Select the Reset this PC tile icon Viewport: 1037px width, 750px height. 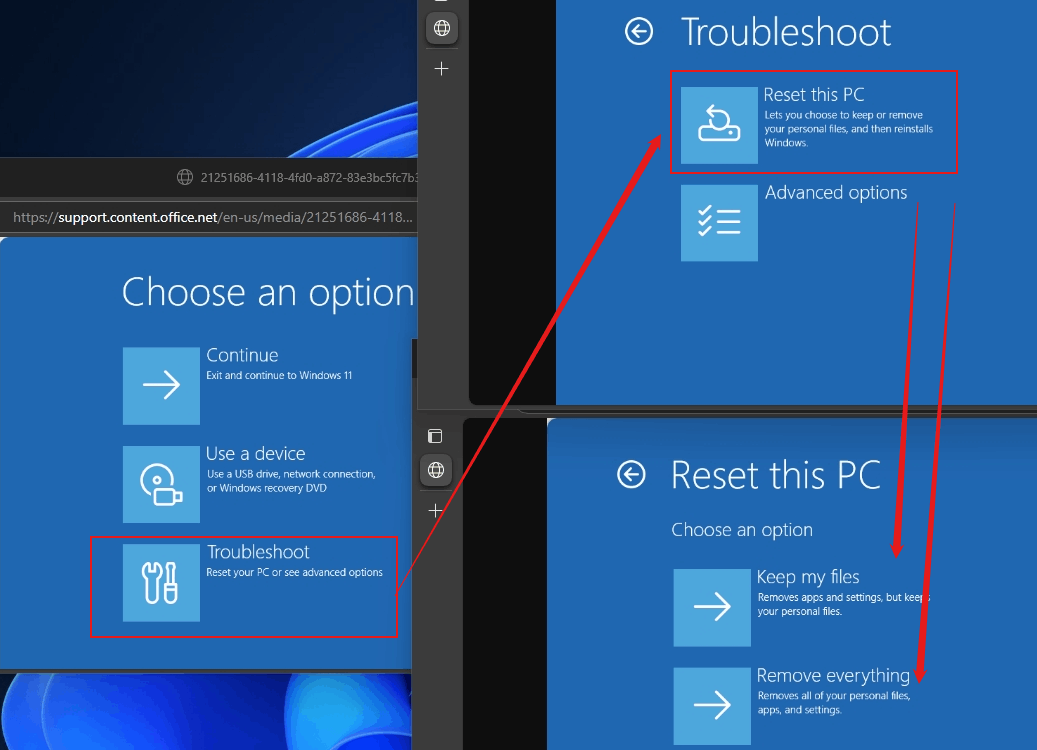[719, 125]
